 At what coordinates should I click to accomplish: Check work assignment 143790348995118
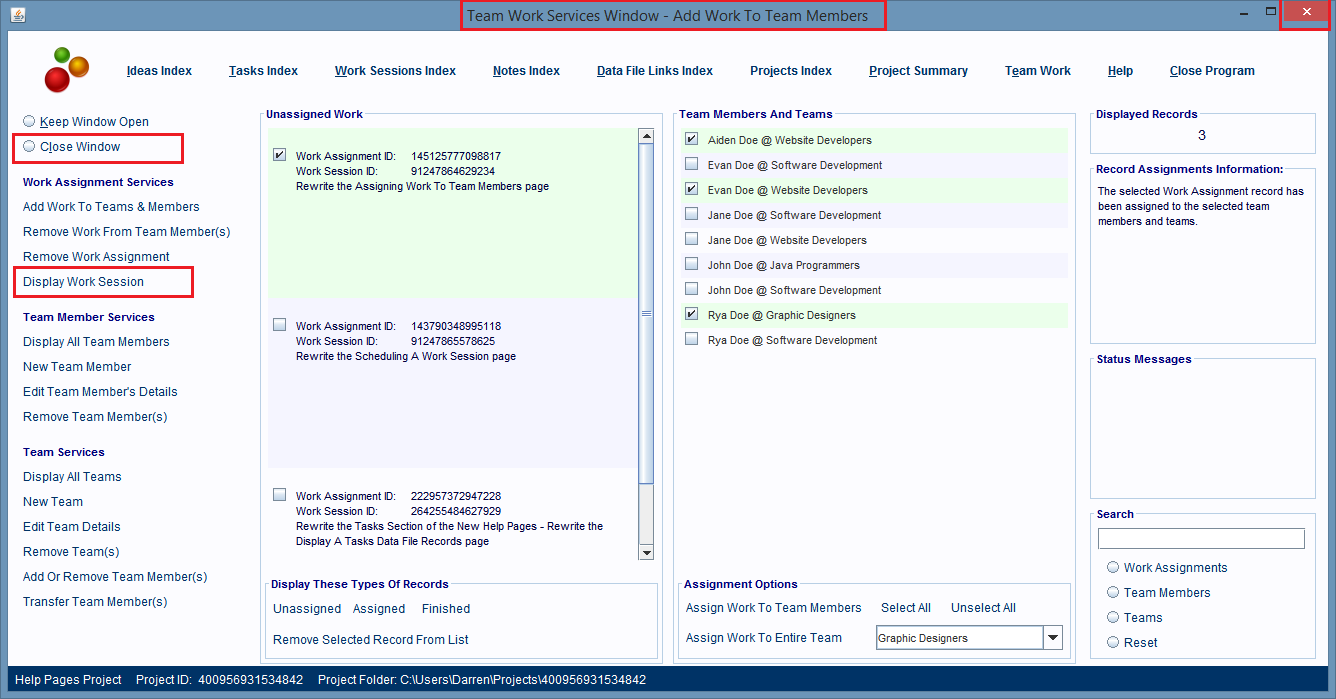279,324
